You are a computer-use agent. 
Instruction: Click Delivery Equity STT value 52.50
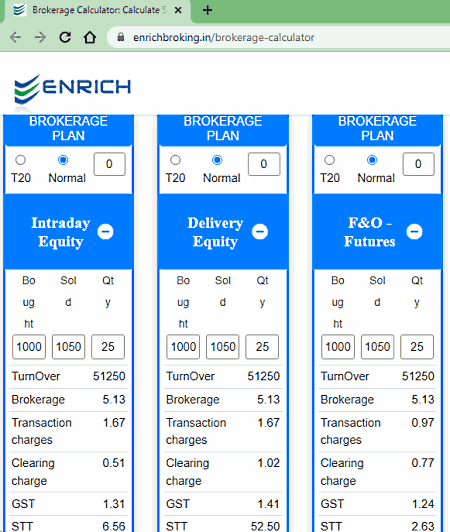(x=265, y=526)
